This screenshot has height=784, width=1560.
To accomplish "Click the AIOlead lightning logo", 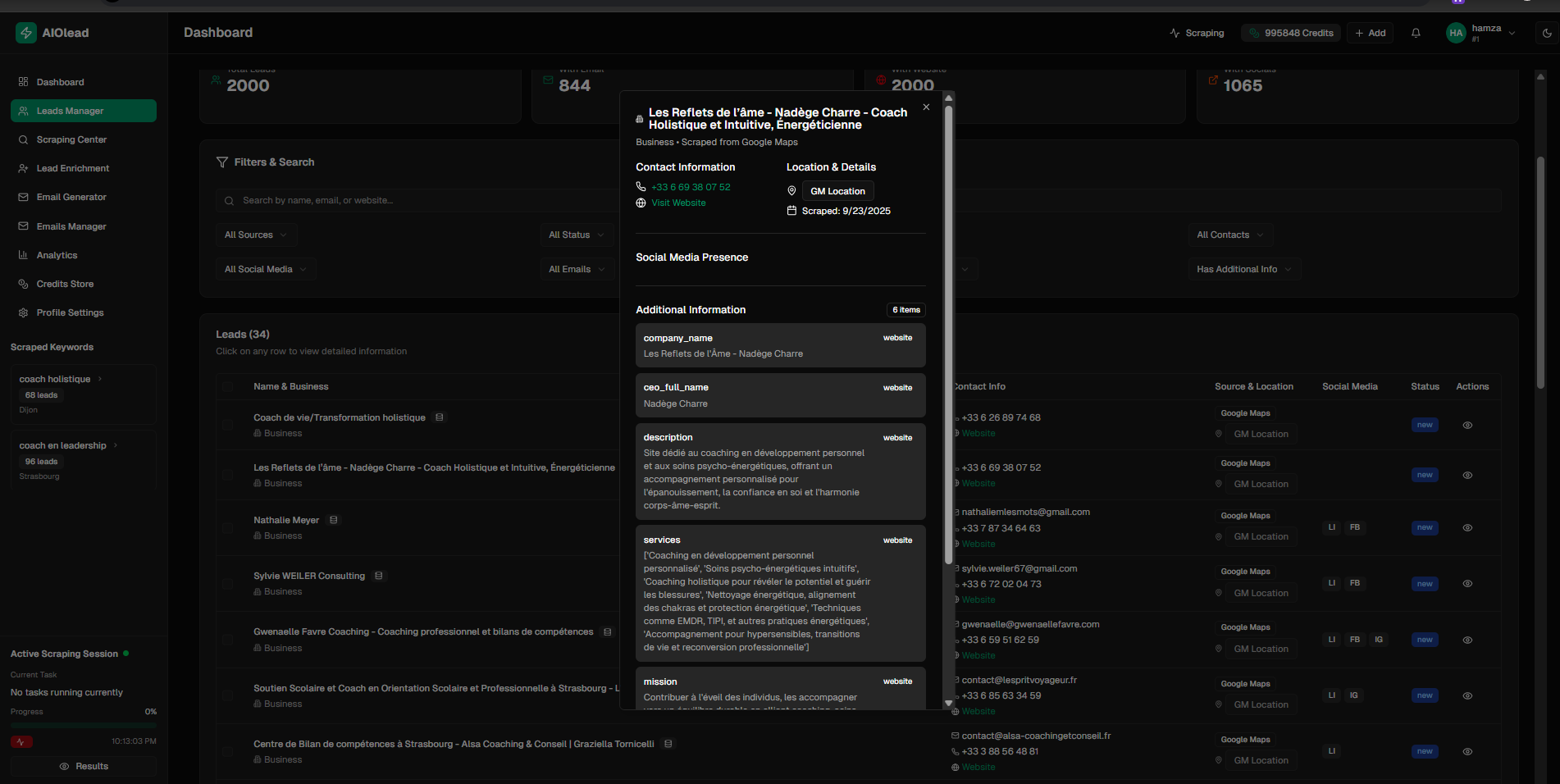I will click(x=25, y=33).
